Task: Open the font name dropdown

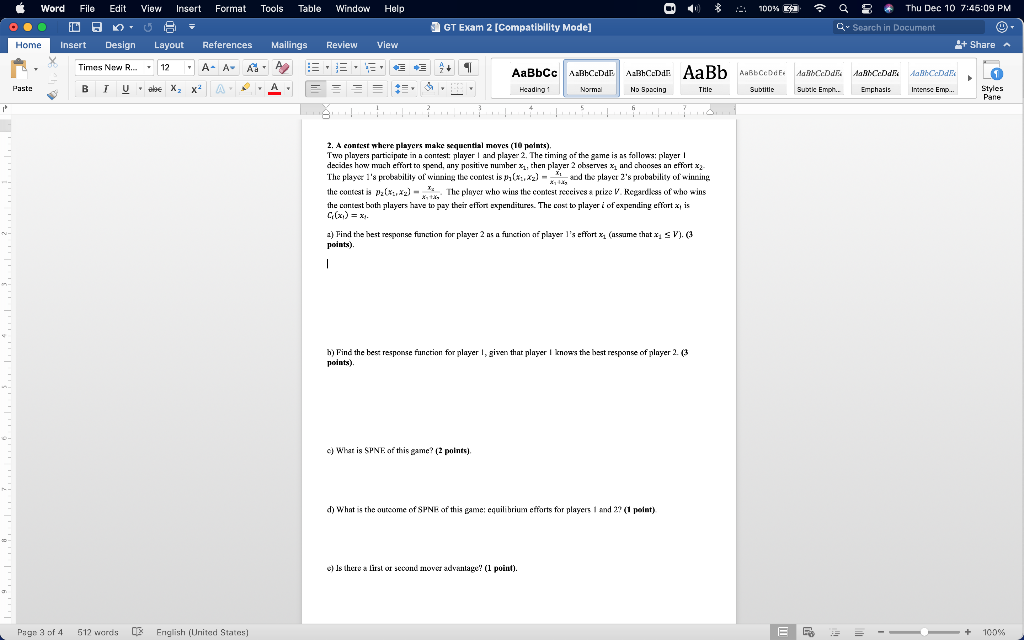Action: [x=149, y=67]
